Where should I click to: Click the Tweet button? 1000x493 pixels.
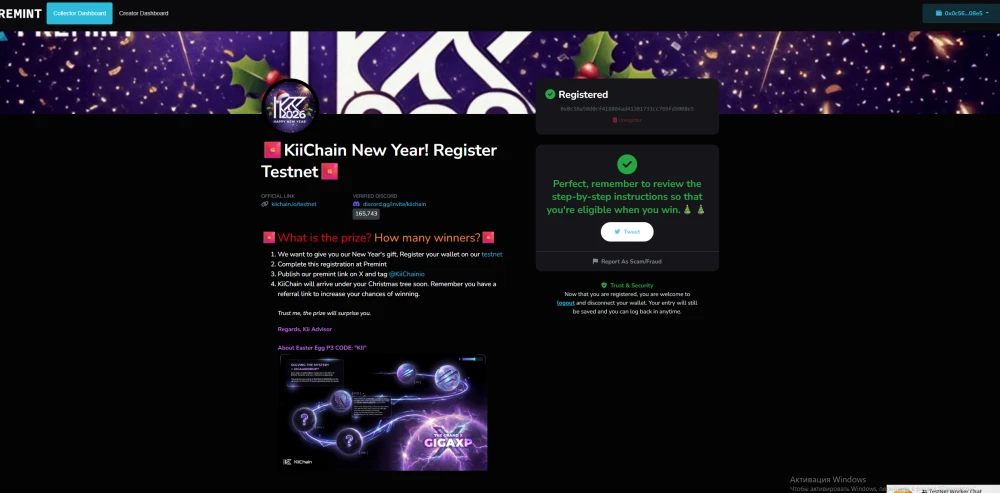point(627,232)
